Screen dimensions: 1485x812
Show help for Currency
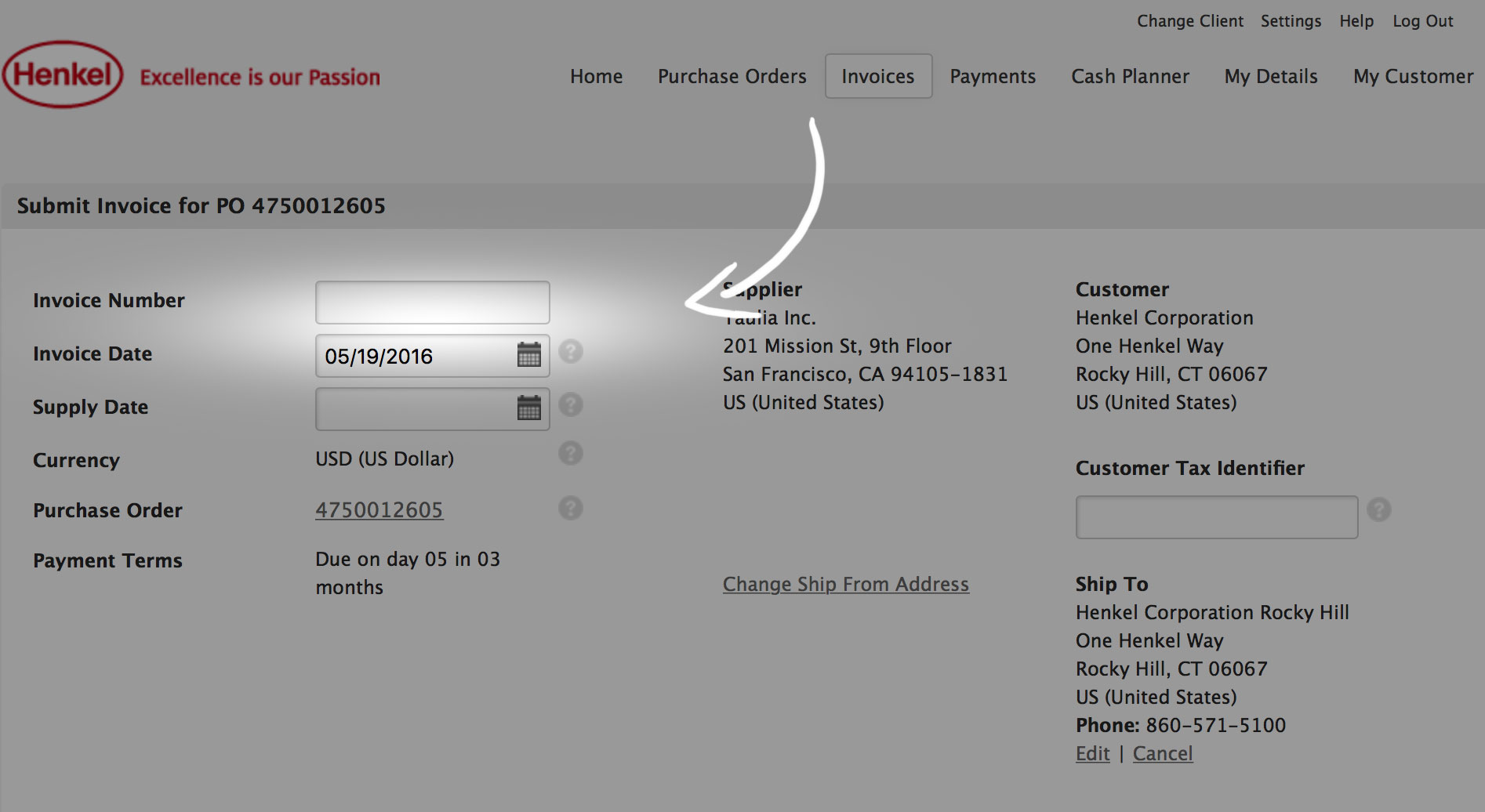pos(571,453)
